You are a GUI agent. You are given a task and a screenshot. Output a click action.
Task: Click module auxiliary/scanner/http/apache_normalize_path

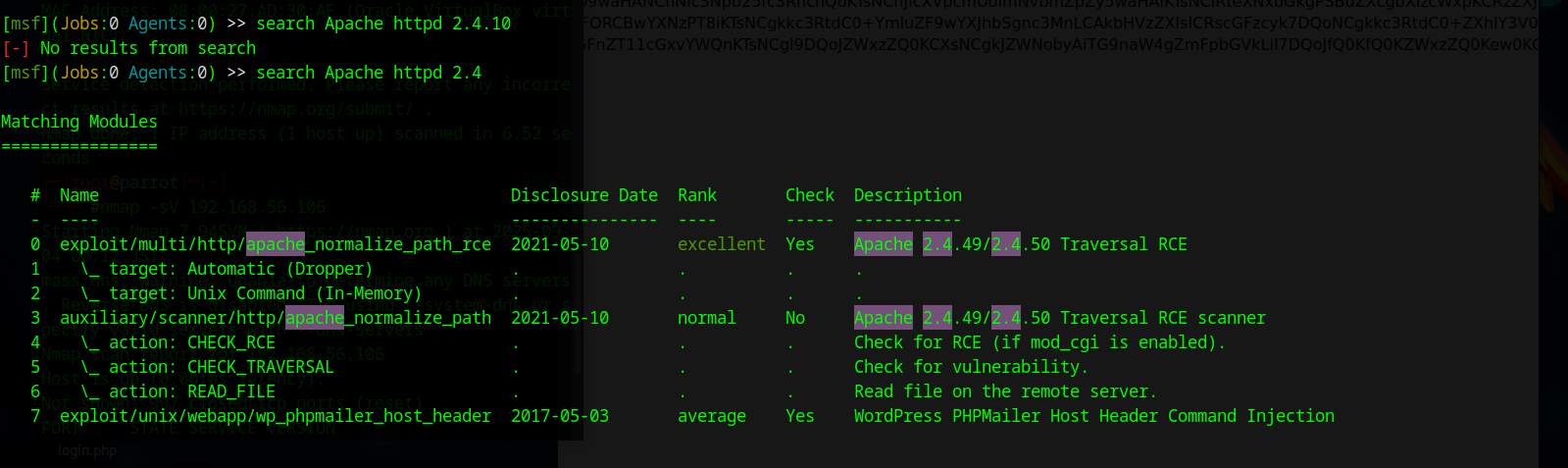coord(276,318)
